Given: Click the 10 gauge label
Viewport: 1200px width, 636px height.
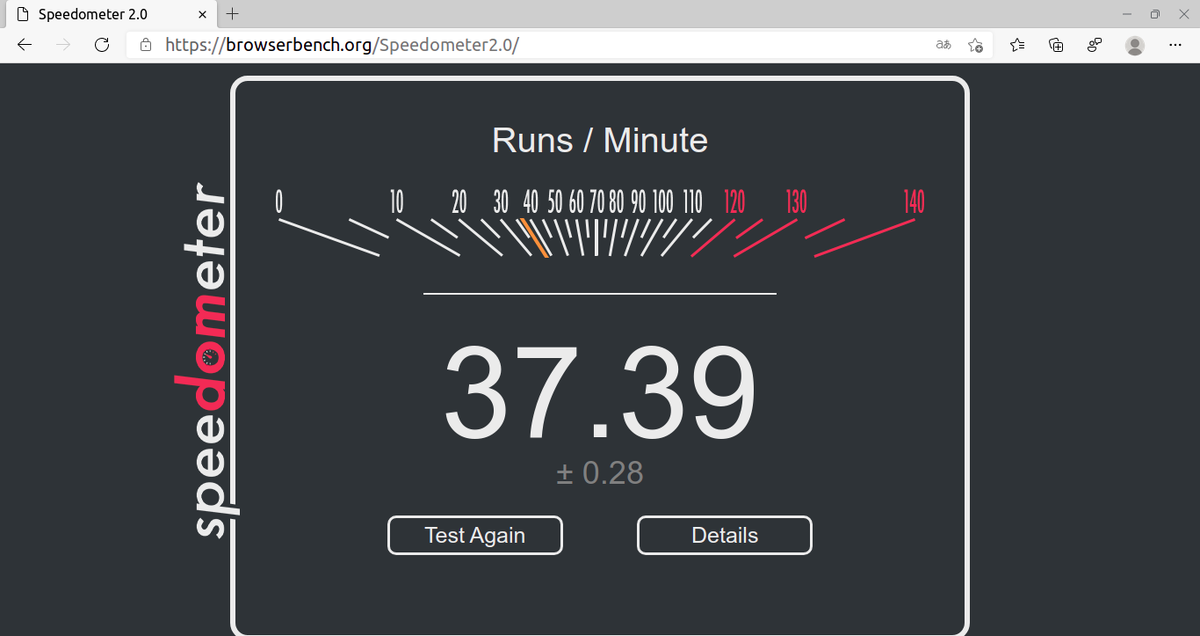Looking at the screenshot, I should pos(396,202).
